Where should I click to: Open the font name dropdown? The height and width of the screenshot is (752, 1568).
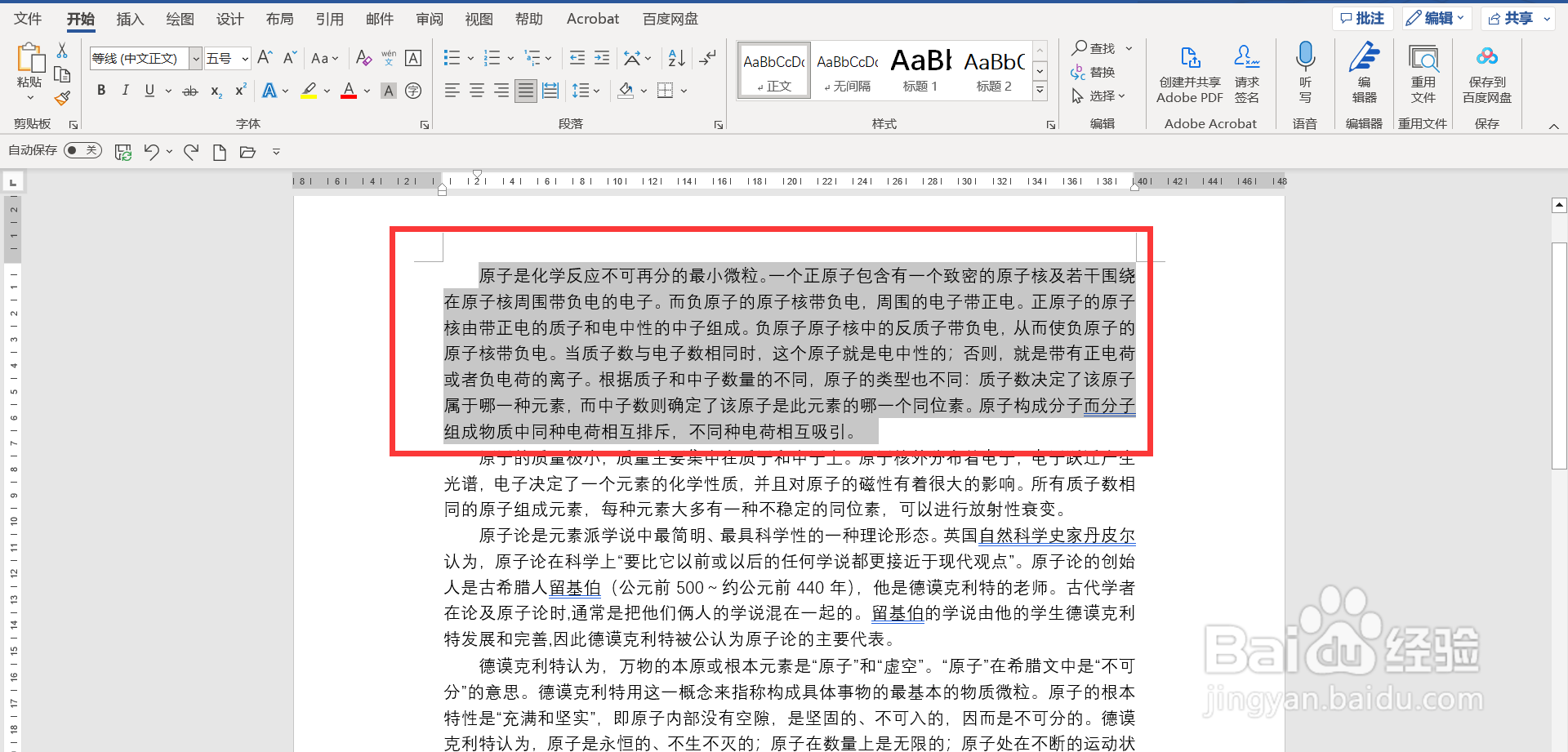coord(196,58)
